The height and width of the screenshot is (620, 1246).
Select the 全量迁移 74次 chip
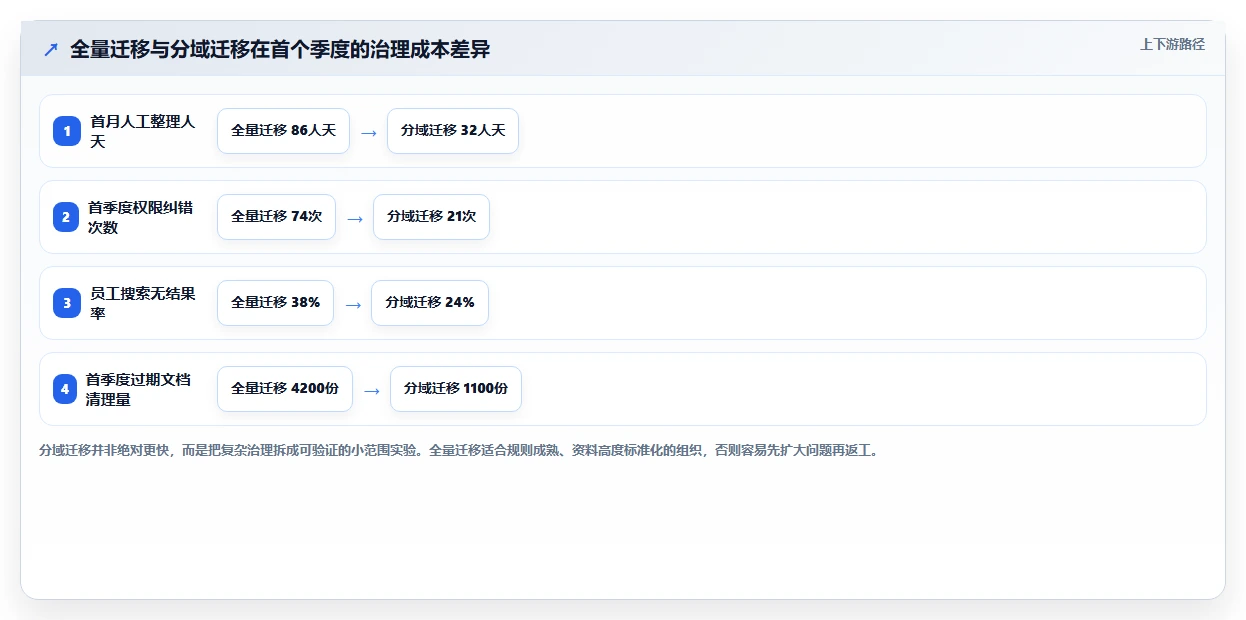click(276, 217)
